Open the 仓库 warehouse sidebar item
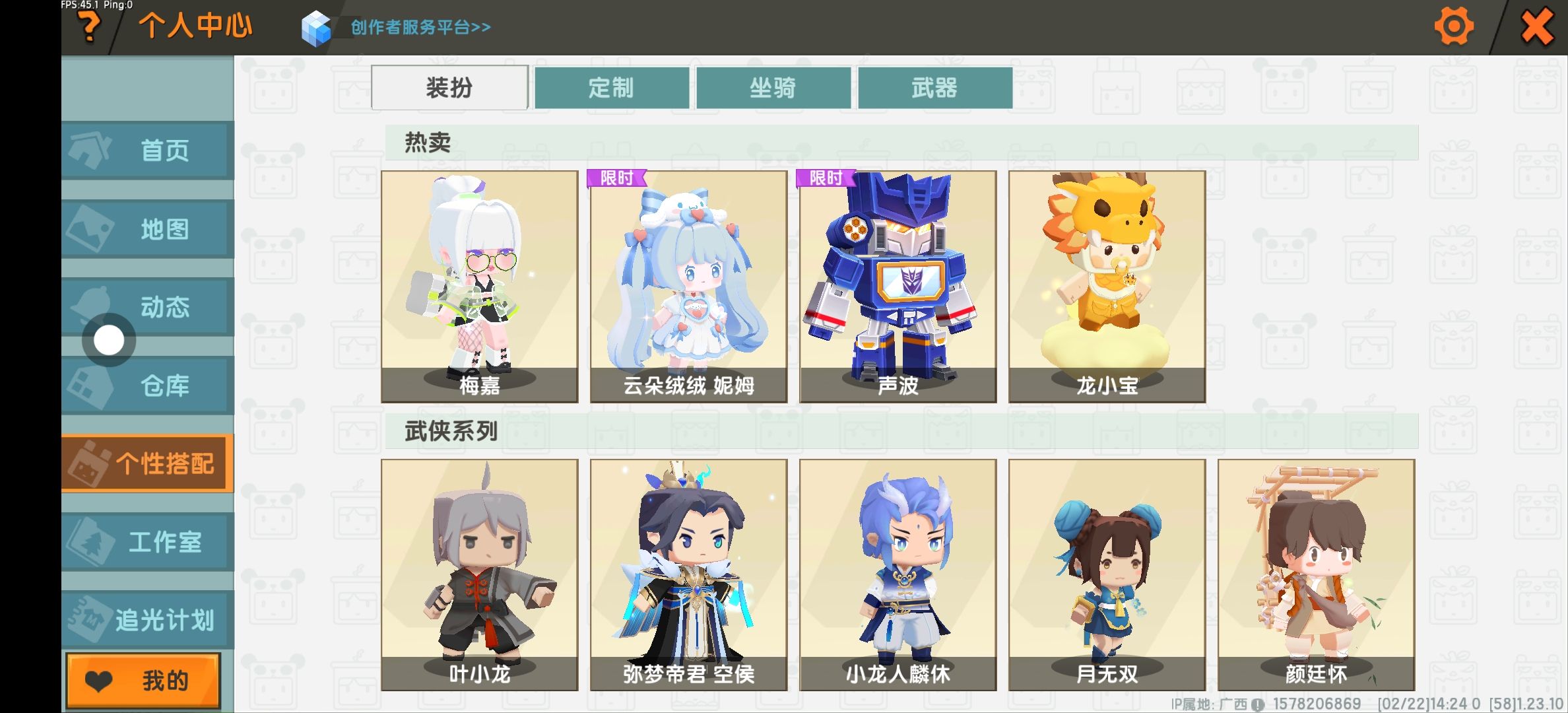 [148, 386]
